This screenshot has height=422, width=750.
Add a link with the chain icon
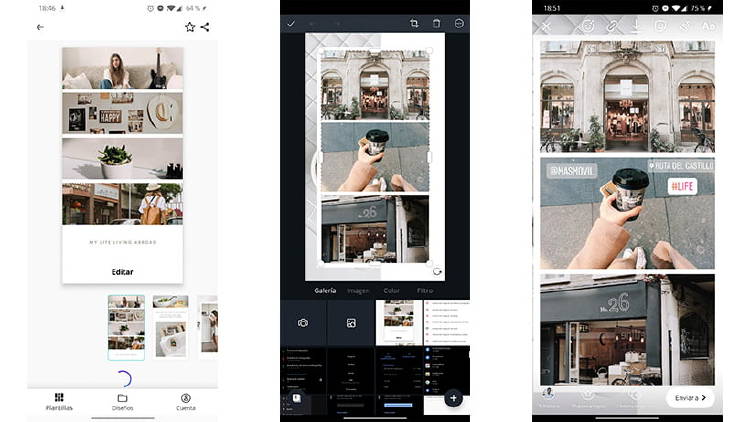tap(612, 26)
